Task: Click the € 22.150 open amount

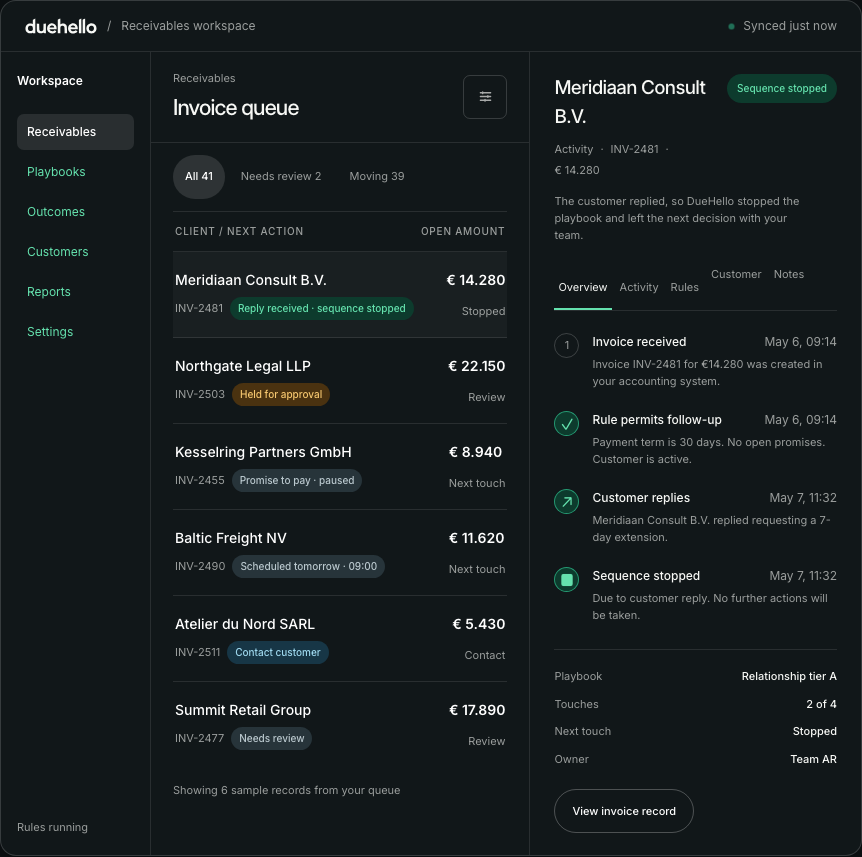Action: coord(477,366)
